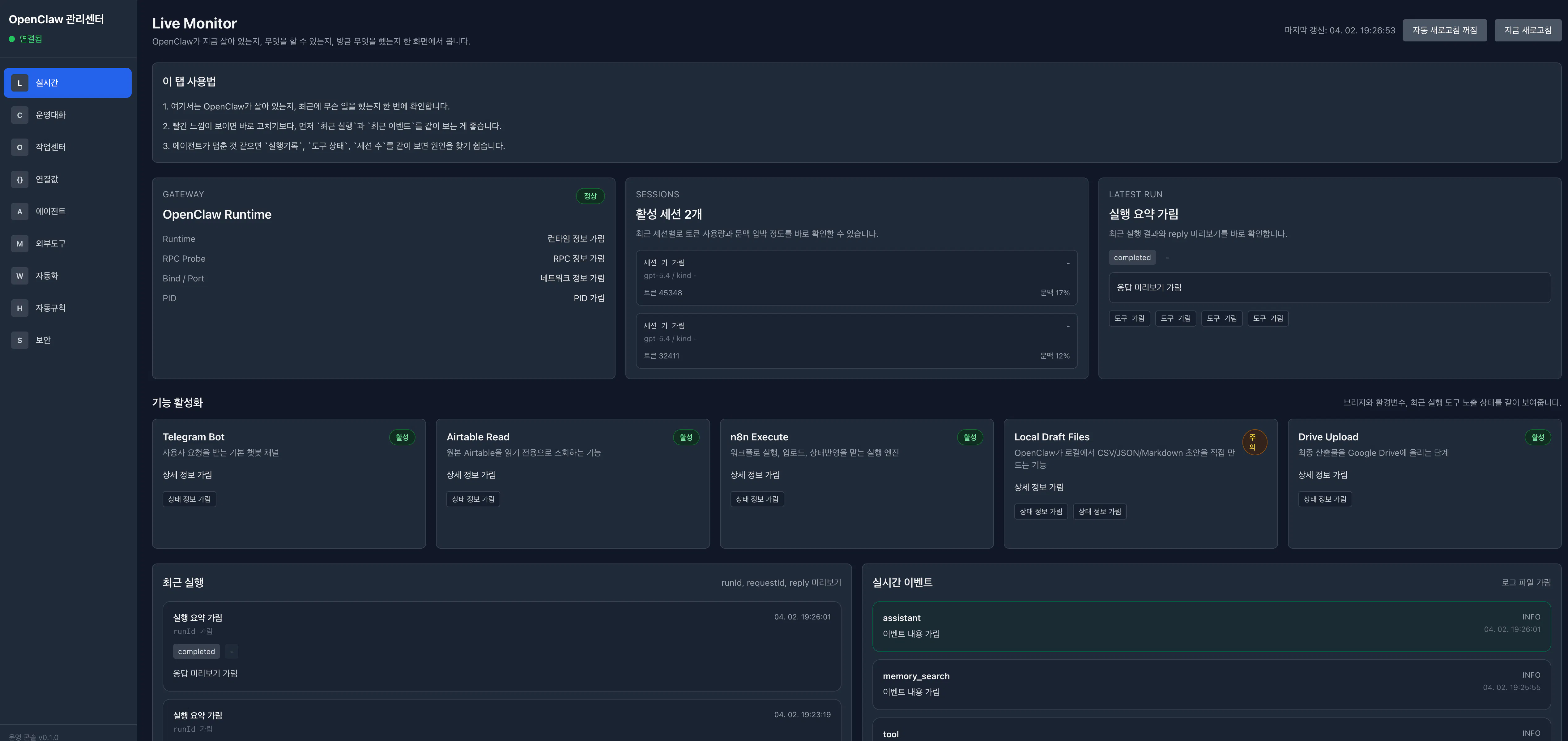Click the {} icon for 연결값

(19, 180)
